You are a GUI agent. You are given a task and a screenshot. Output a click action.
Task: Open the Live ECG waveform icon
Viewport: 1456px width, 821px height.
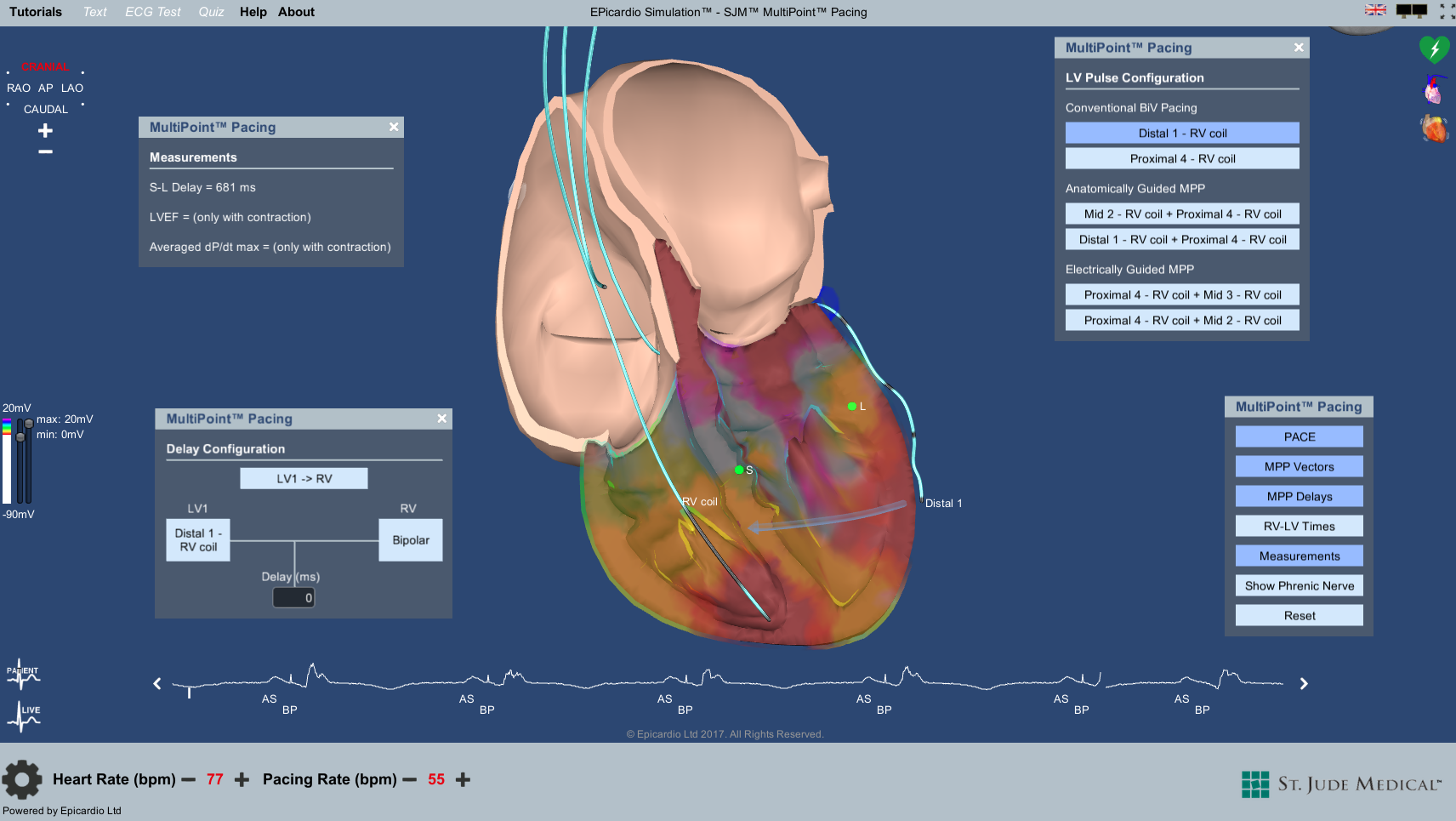pos(23,716)
